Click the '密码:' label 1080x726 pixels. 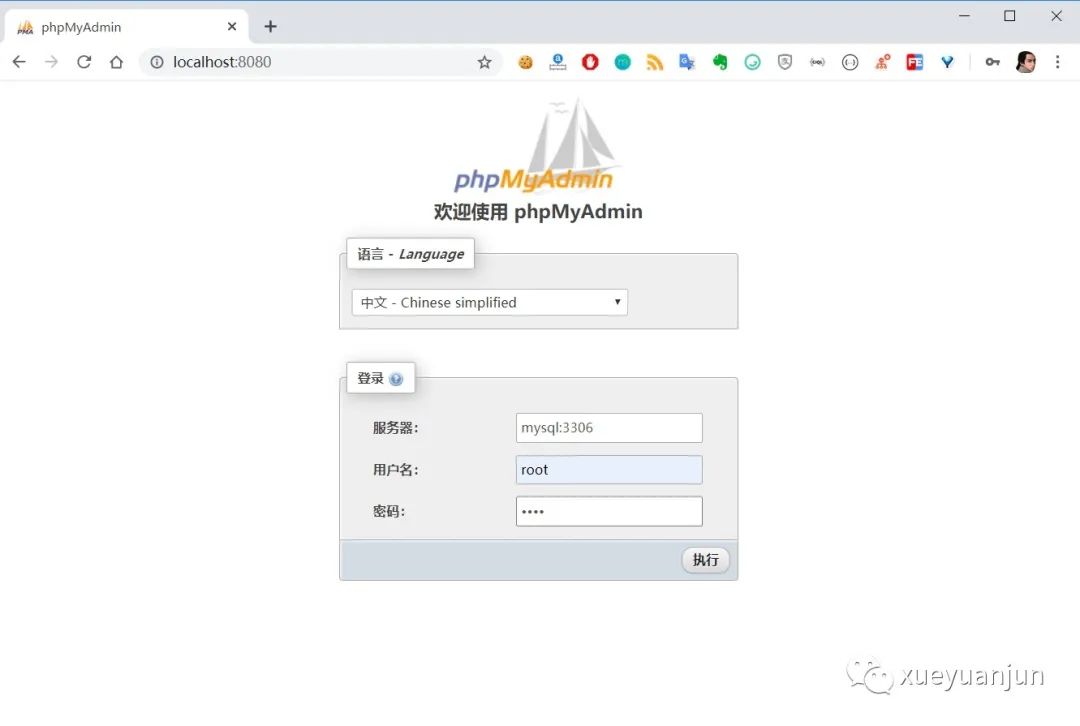(x=388, y=511)
